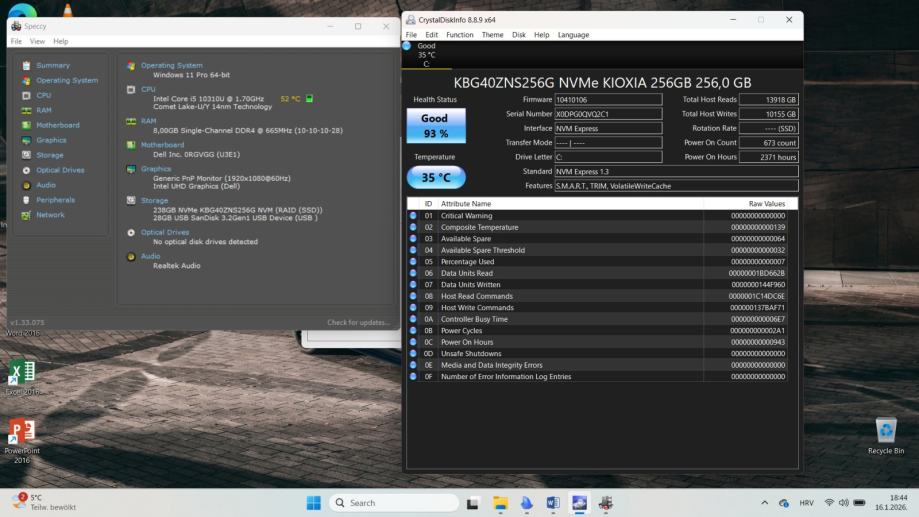Click the Good 93 % health status button

[x=436, y=125]
